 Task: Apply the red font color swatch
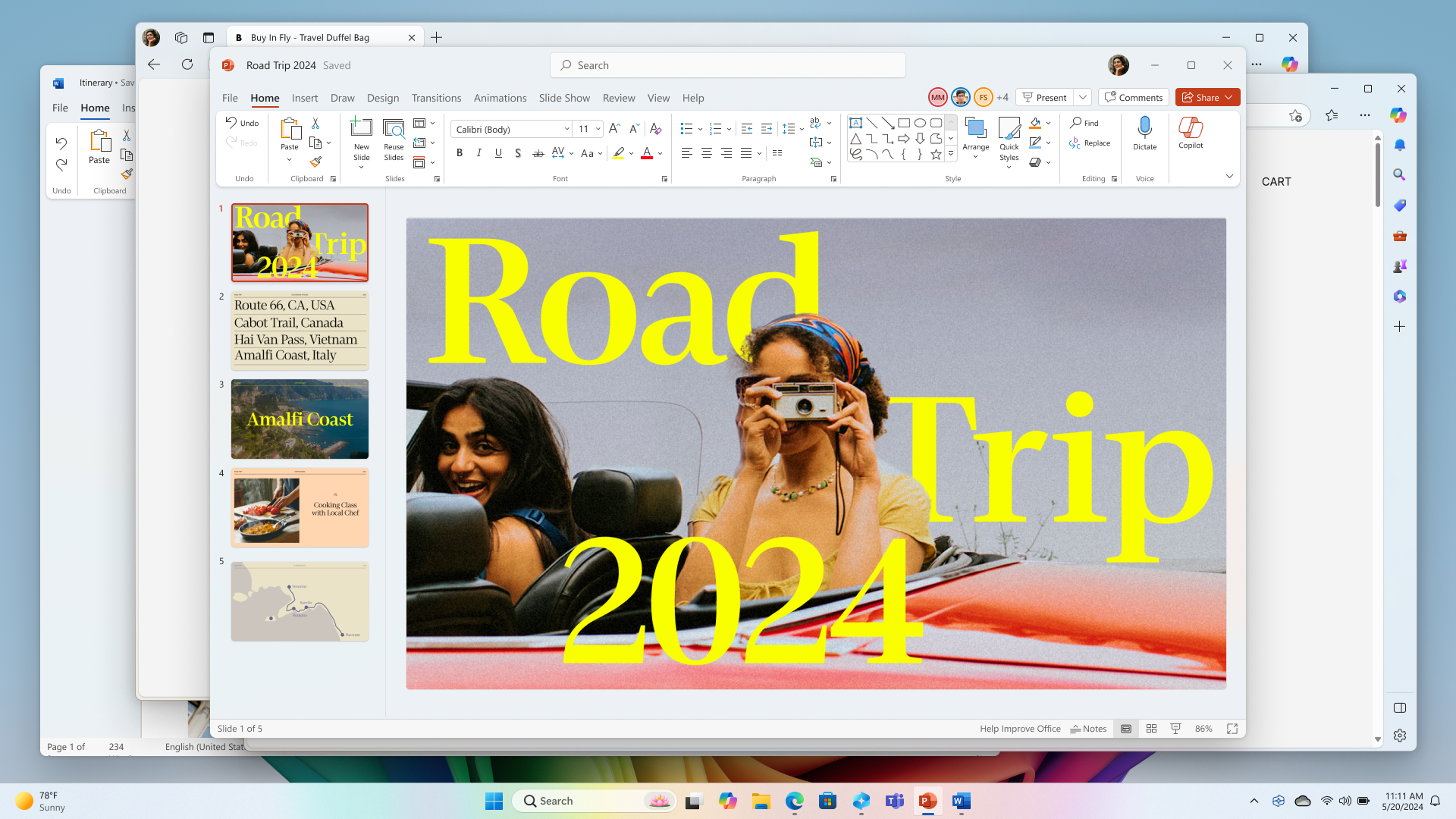click(647, 153)
